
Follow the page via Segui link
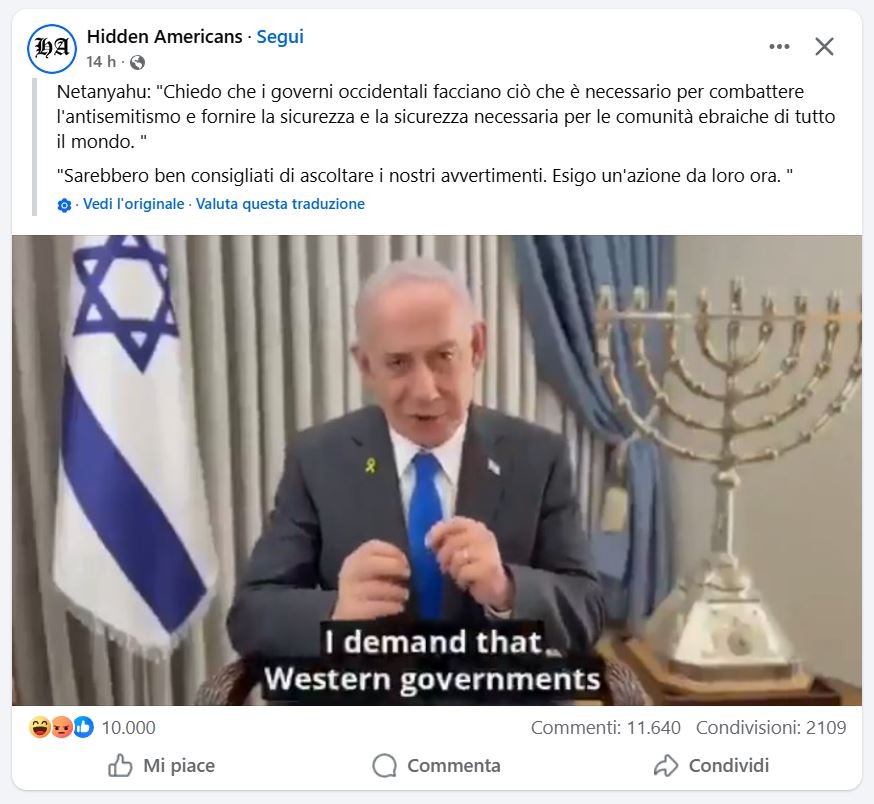pyautogui.click(x=280, y=37)
